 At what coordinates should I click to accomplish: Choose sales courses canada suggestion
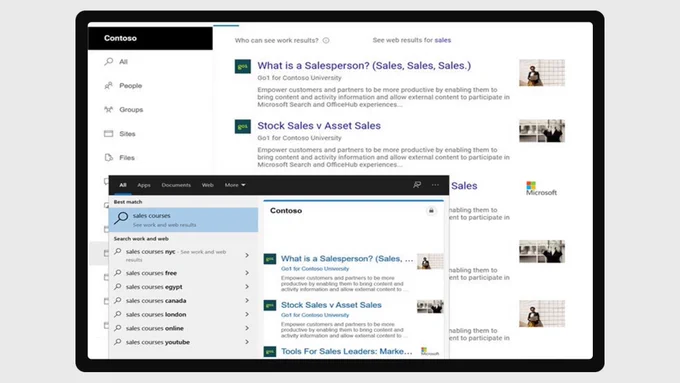(x=183, y=300)
